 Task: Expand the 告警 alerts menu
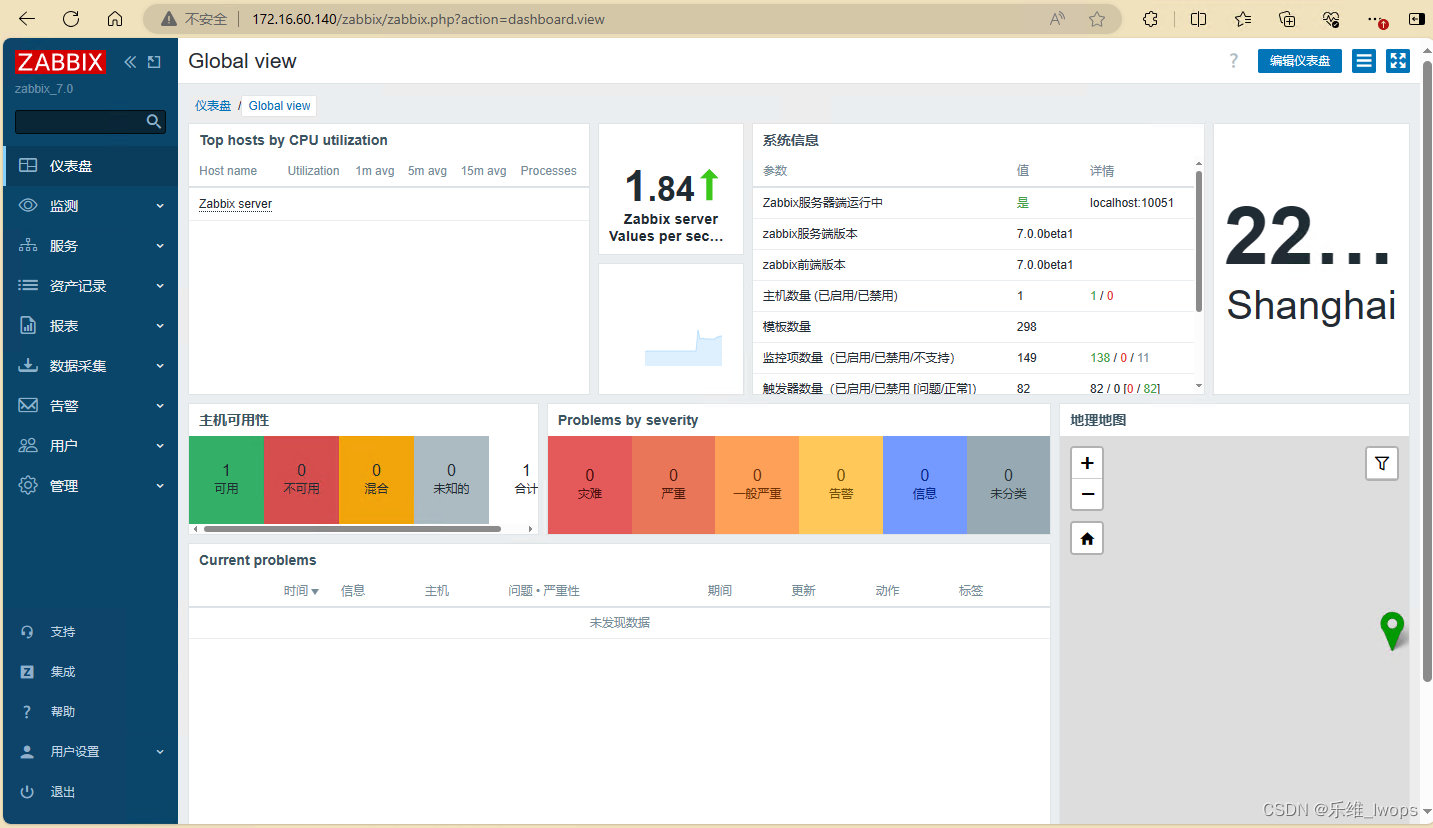click(x=90, y=406)
